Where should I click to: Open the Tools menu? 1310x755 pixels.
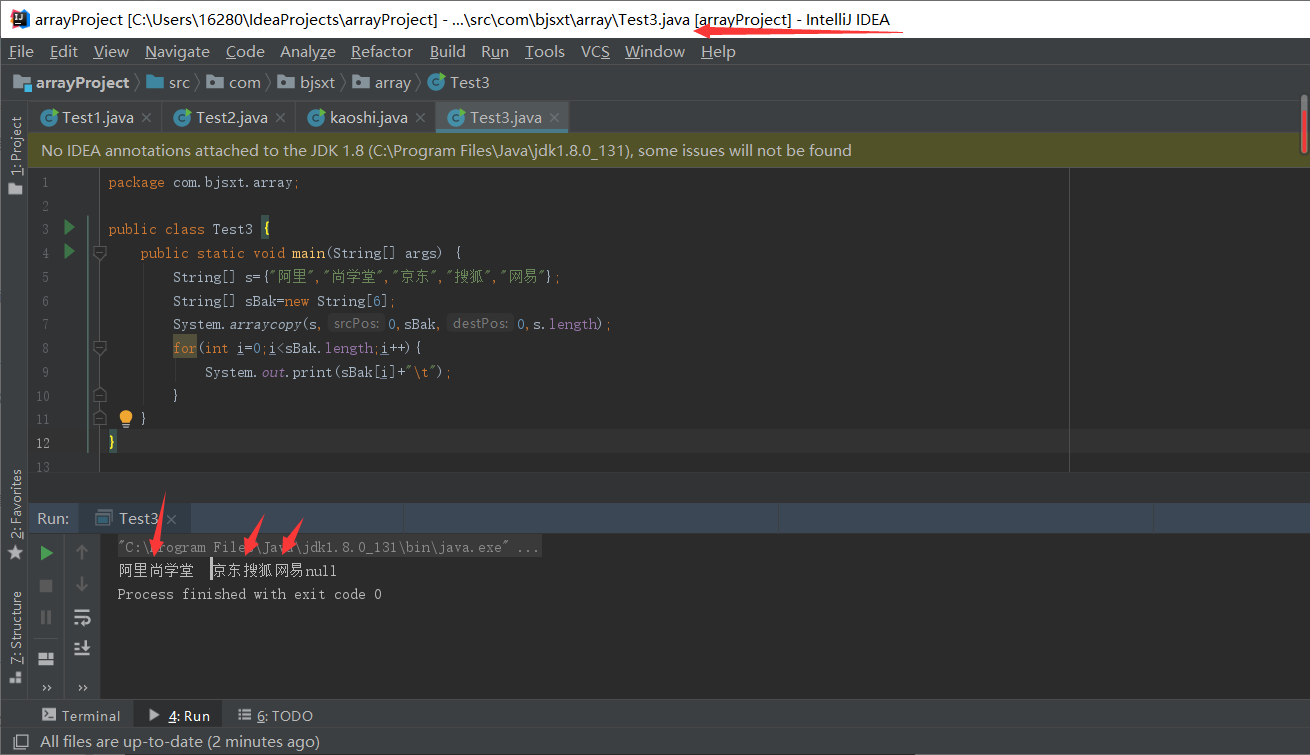[545, 52]
